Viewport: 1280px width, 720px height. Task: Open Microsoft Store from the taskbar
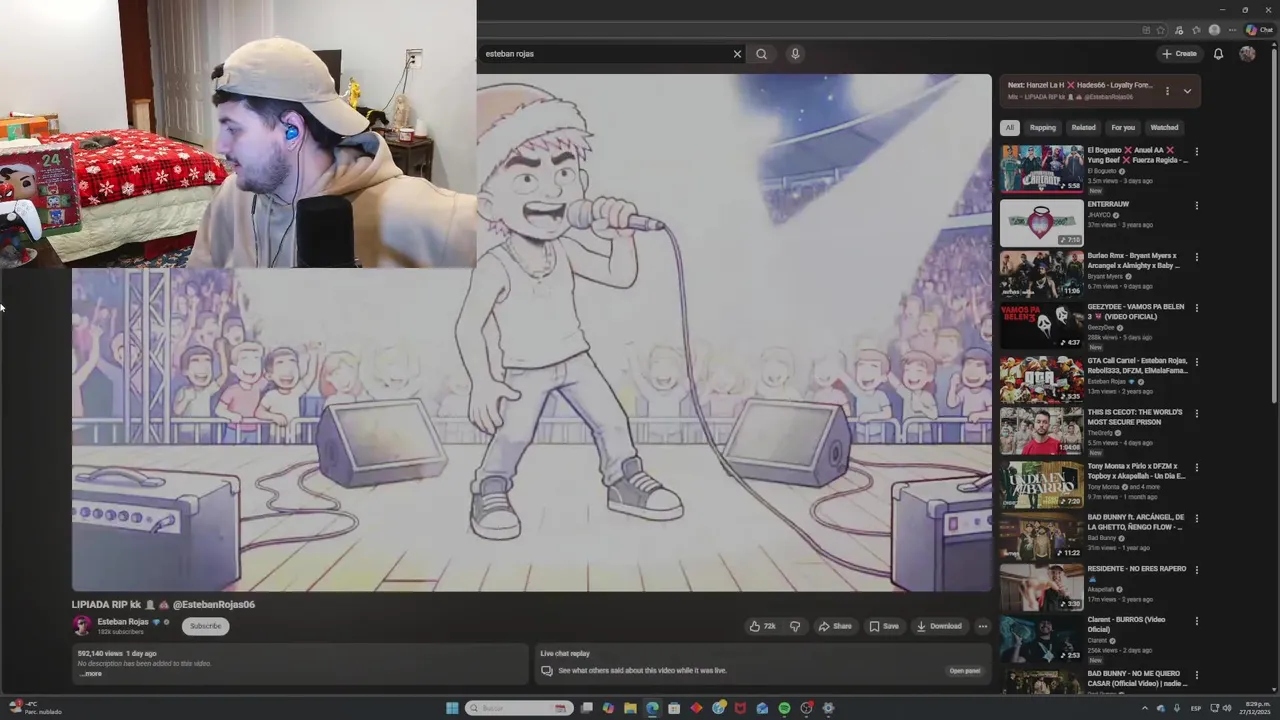pos(674,708)
